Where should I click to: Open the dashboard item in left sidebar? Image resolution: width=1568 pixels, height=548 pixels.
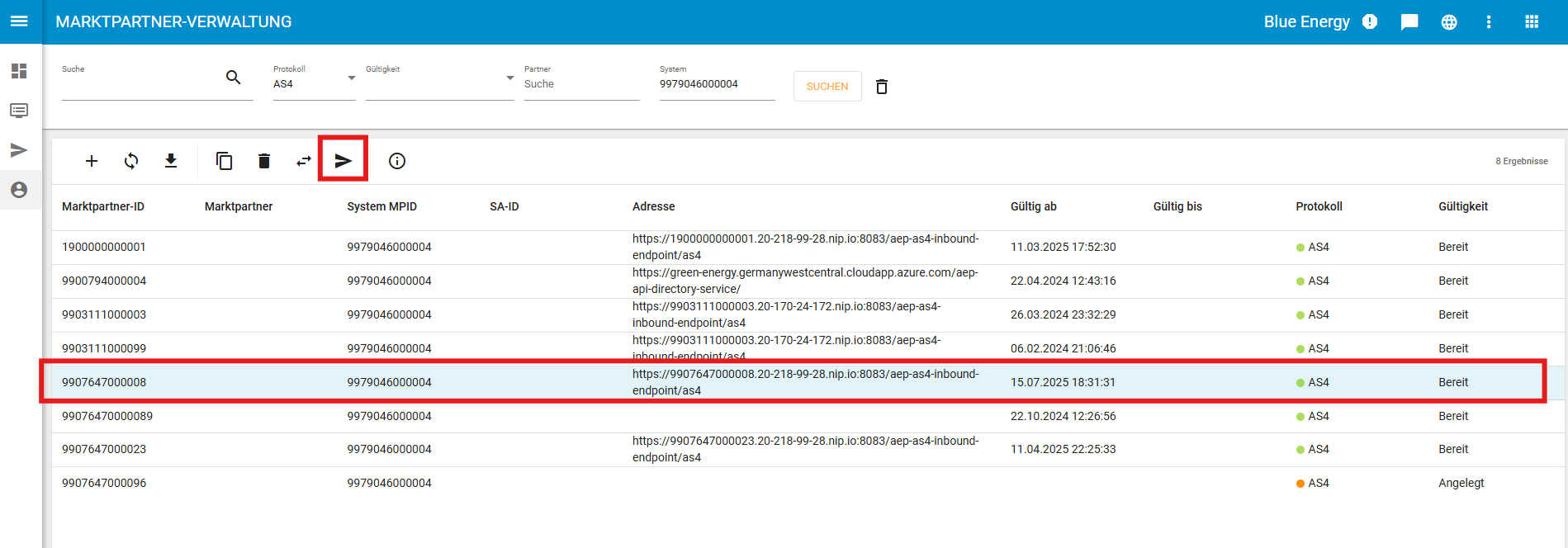click(x=19, y=71)
